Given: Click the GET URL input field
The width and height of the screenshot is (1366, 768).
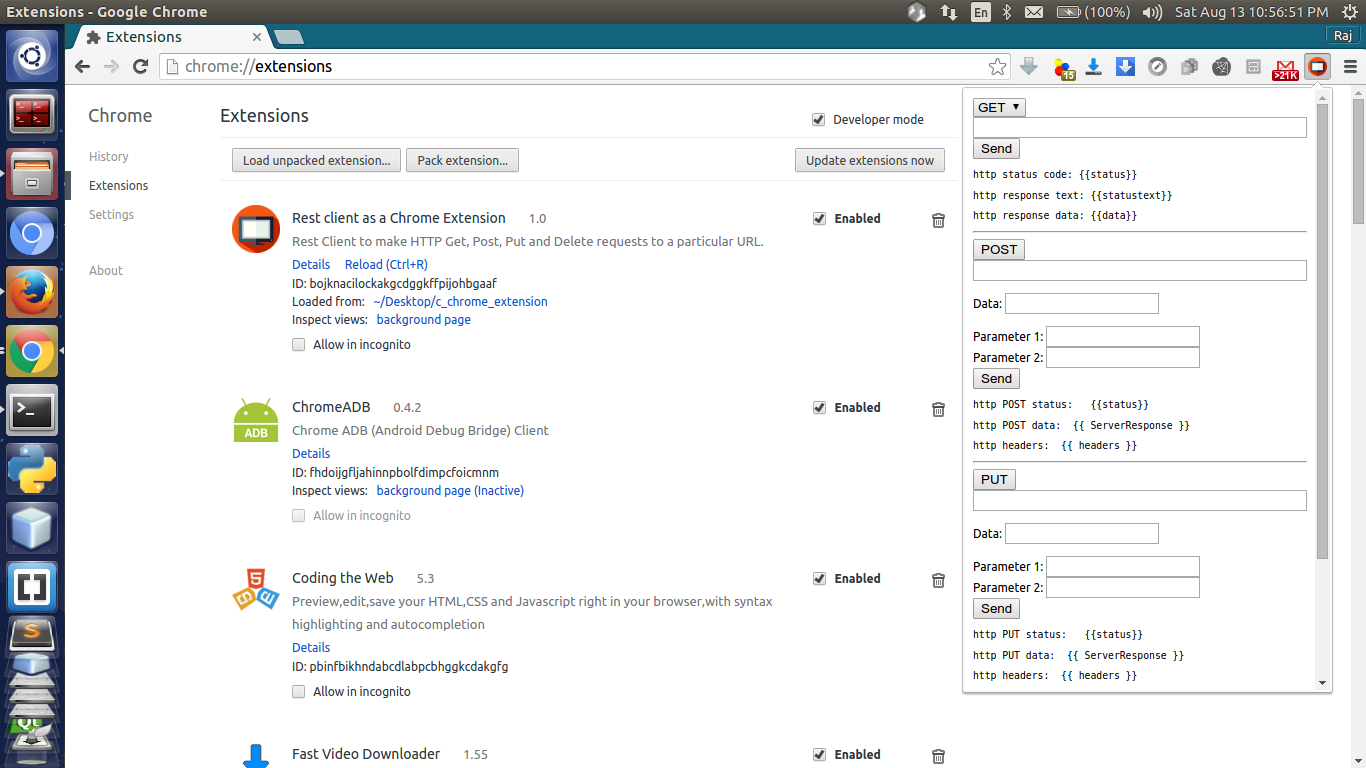Looking at the screenshot, I should pyautogui.click(x=1140, y=128).
